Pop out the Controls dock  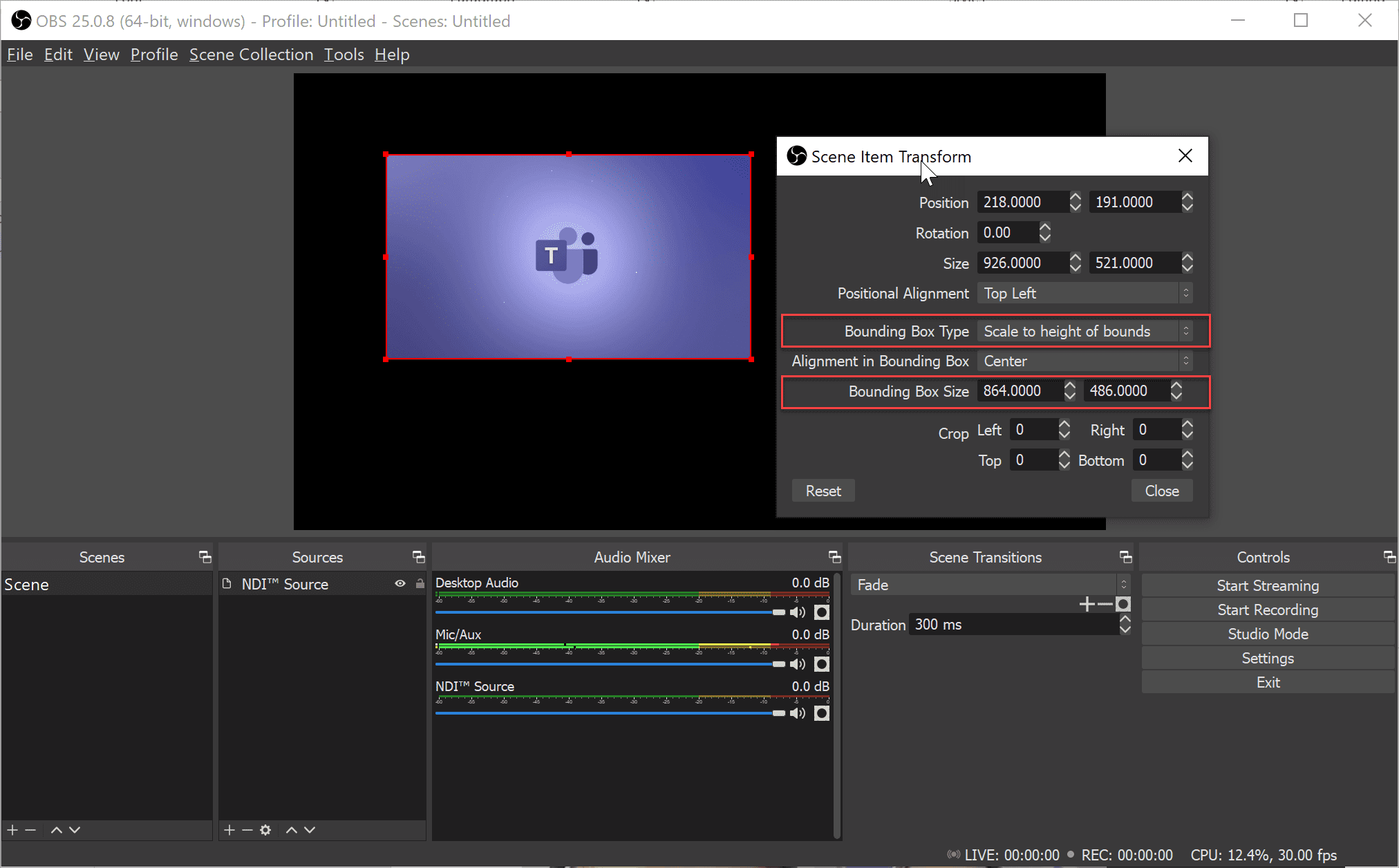(1389, 557)
